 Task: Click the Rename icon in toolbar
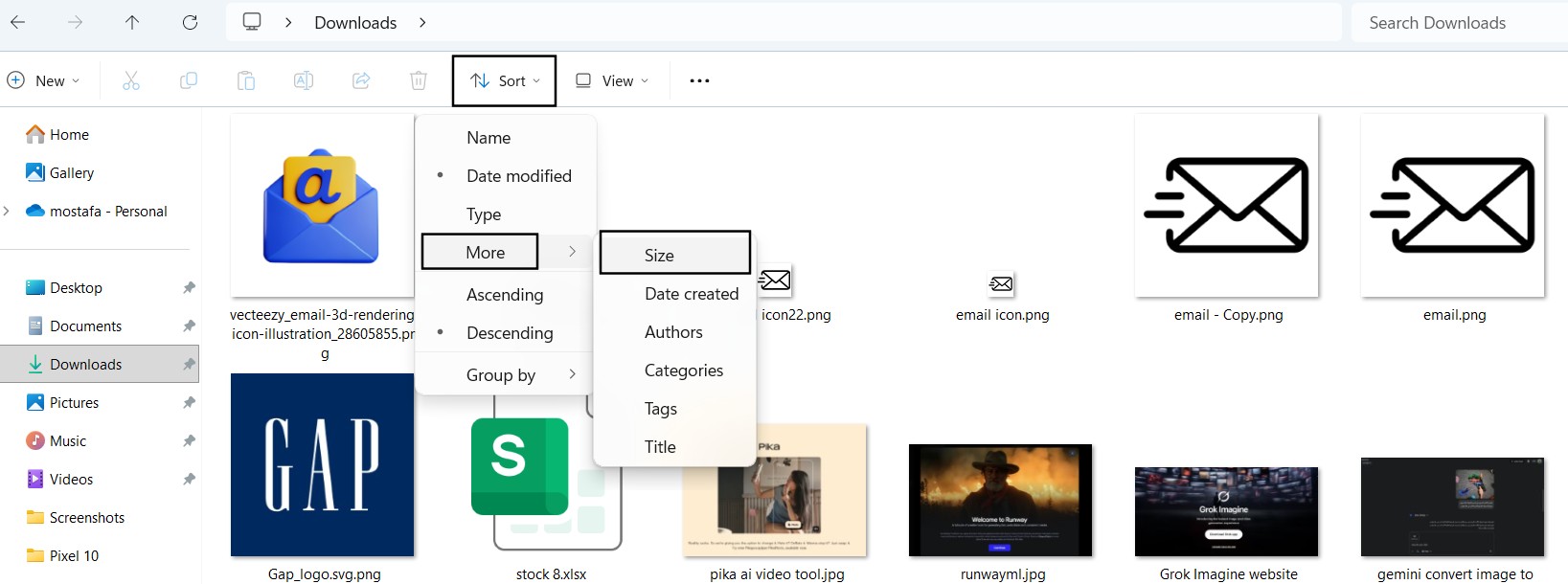[304, 80]
